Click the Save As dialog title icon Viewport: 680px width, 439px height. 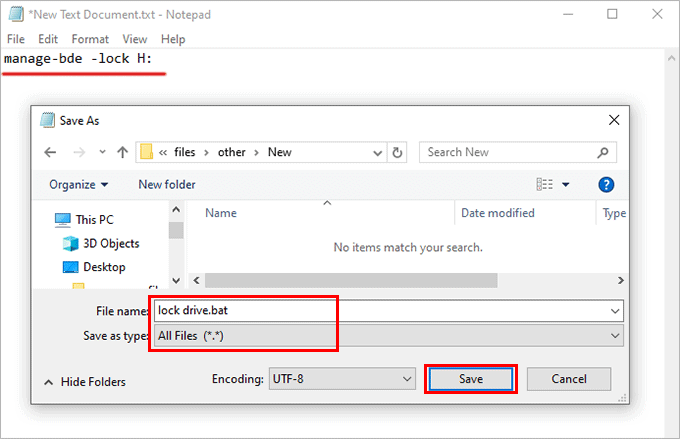pyautogui.click(x=47, y=120)
